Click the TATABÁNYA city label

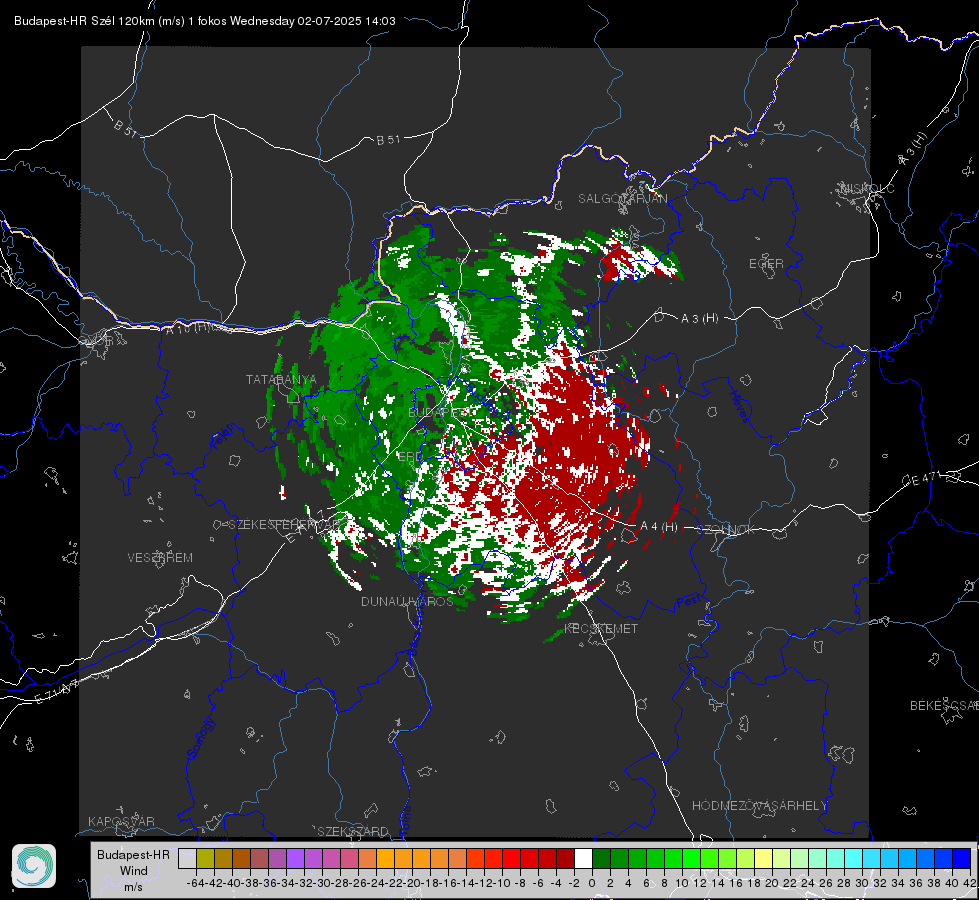(281, 380)
